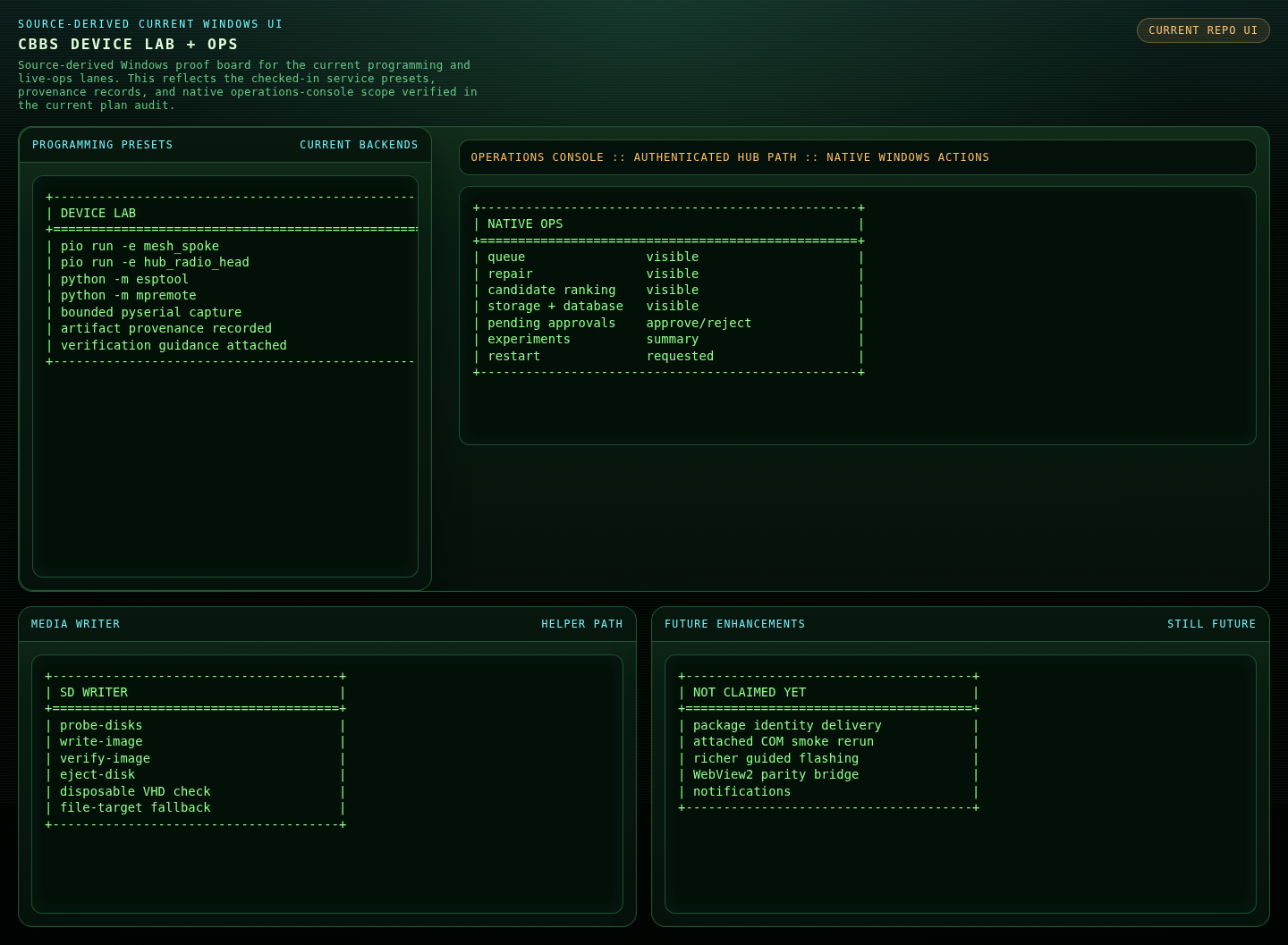Click the OPERATIONS CONSOLE header bar
Viewport: 1288px width, 945px height.
857,157
